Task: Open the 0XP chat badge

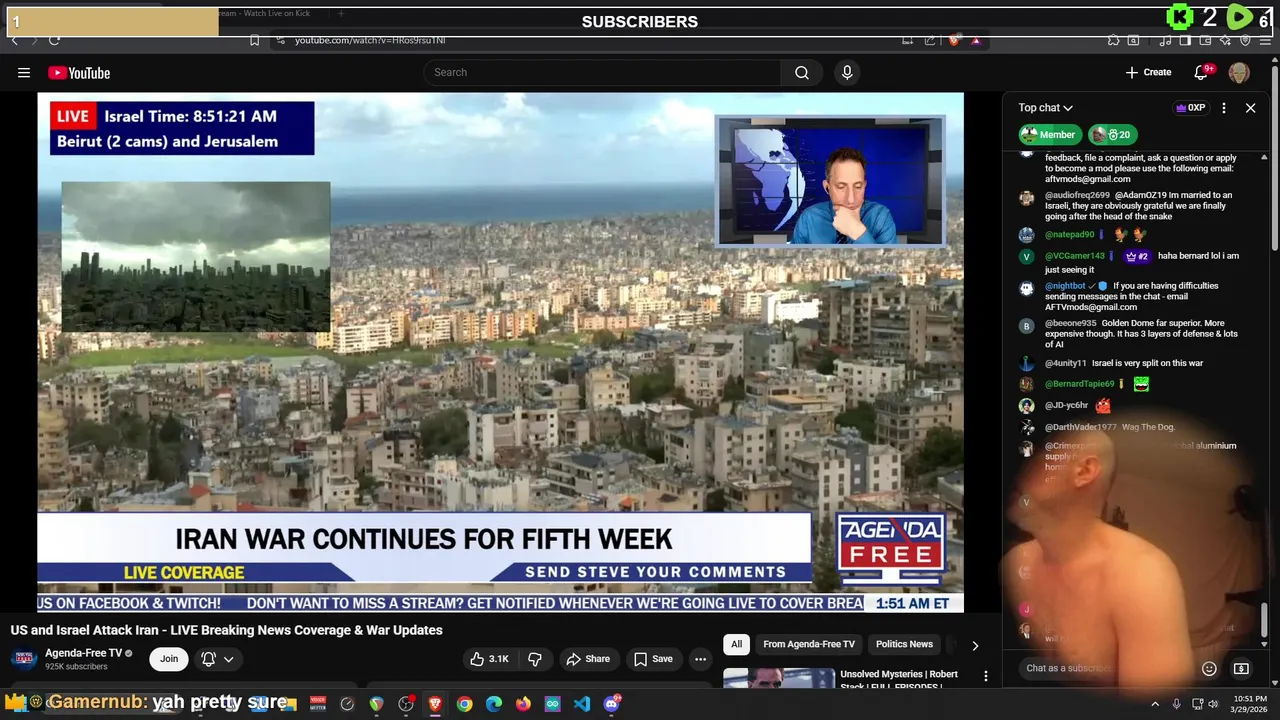Action: [1190, 107]
